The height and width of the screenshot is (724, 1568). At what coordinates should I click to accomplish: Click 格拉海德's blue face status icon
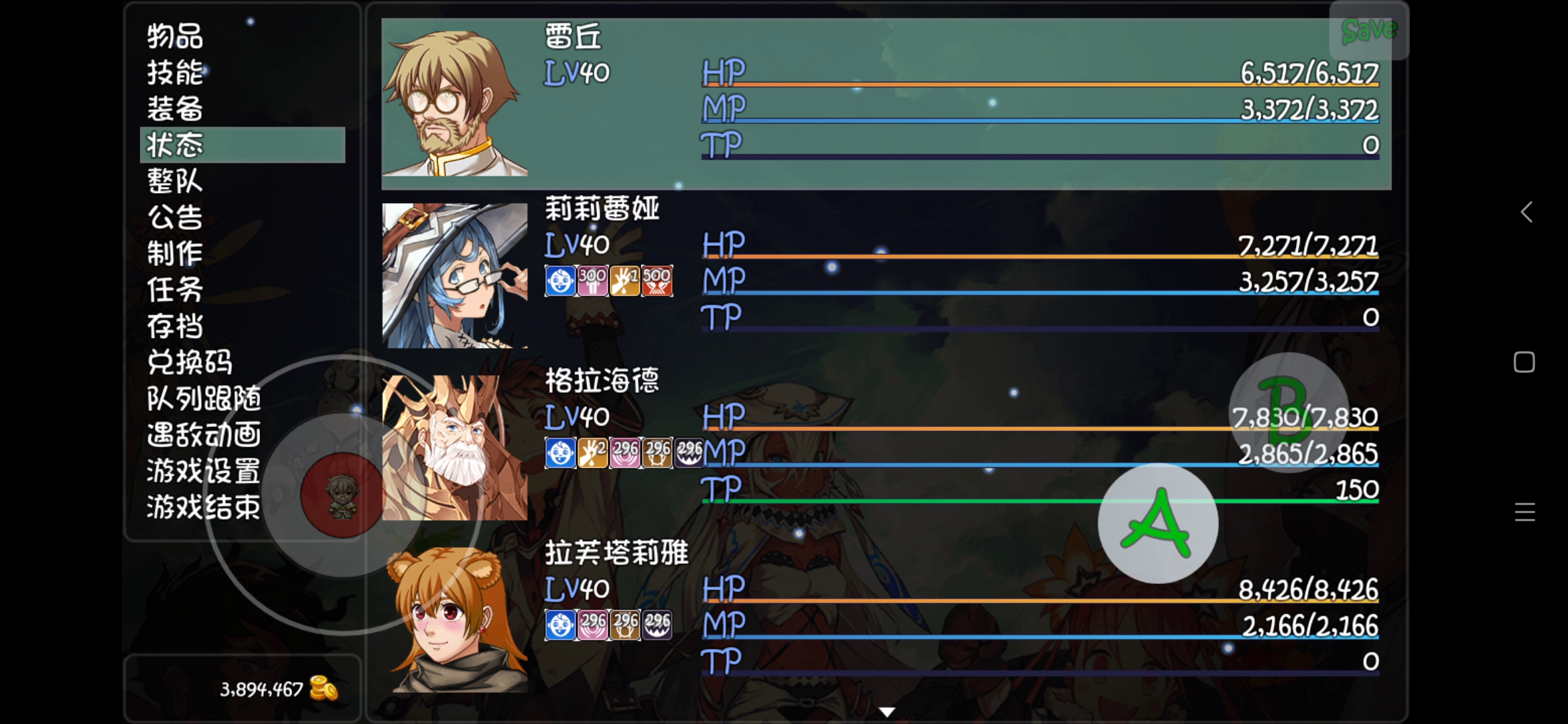coord(560,453)
